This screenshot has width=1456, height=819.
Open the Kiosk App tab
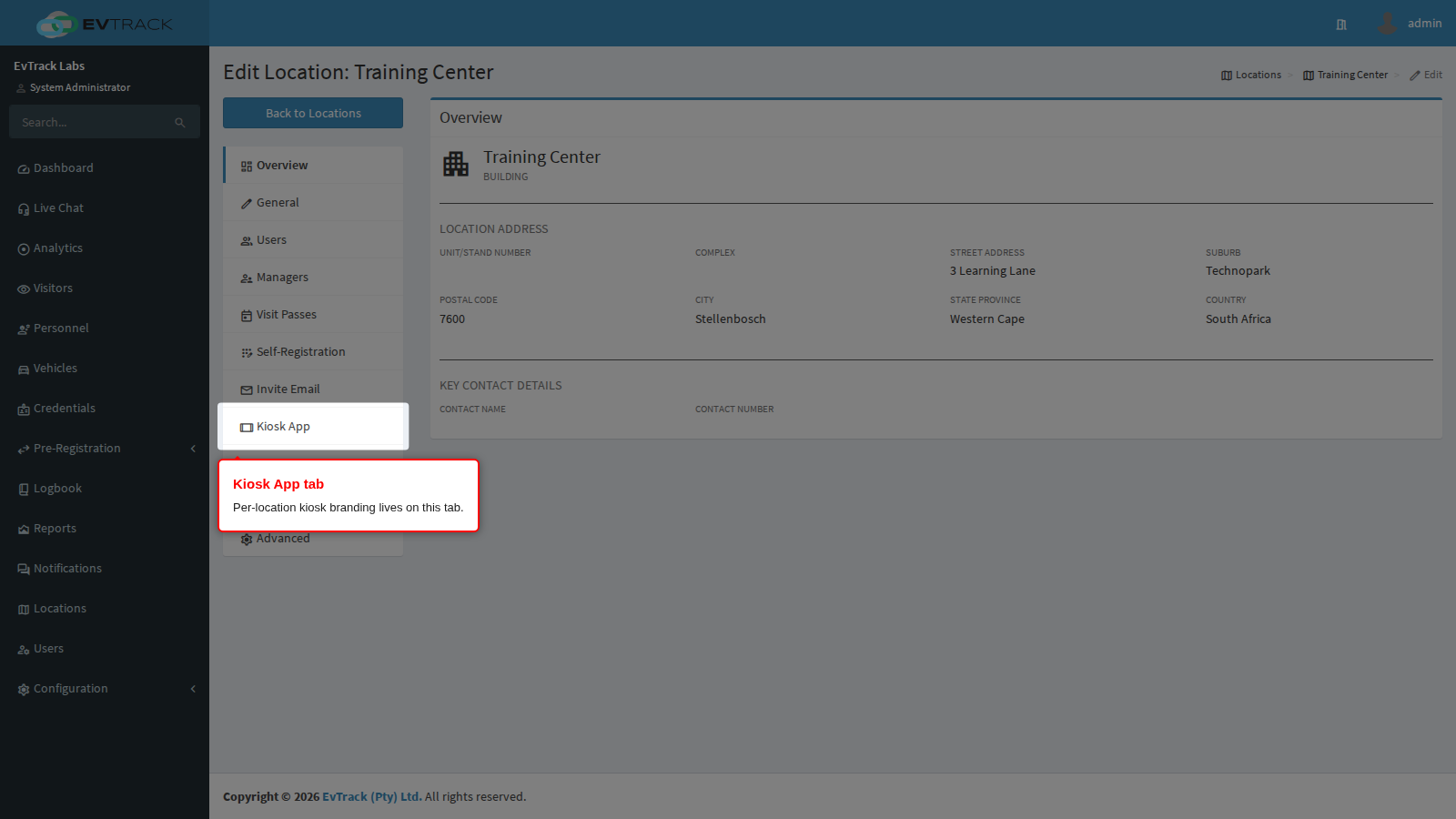[313, 427]
